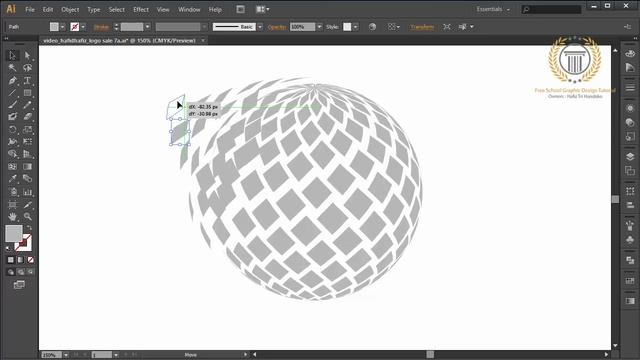The height and width of the screenshot is (360, 640).
Task: Open the View menu
Action: point(163,9)
